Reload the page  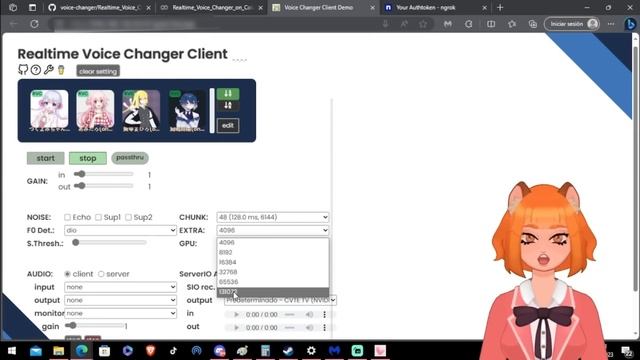pyautogui.click(x=34, y=24)
